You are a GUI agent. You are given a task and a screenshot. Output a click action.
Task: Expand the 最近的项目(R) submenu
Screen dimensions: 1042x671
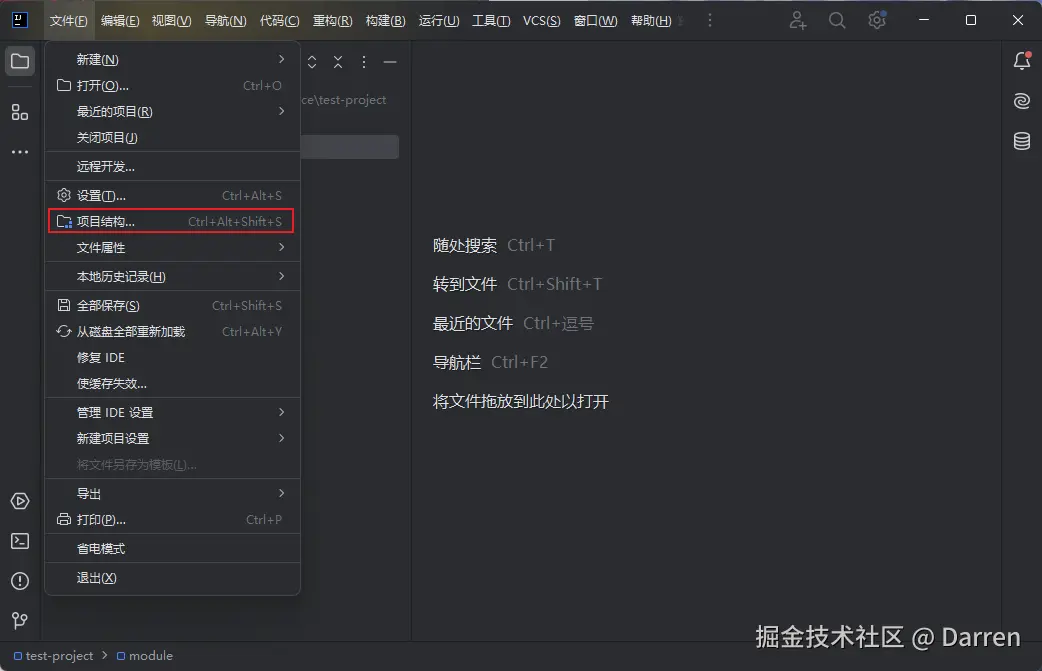[x=173, y=112]
